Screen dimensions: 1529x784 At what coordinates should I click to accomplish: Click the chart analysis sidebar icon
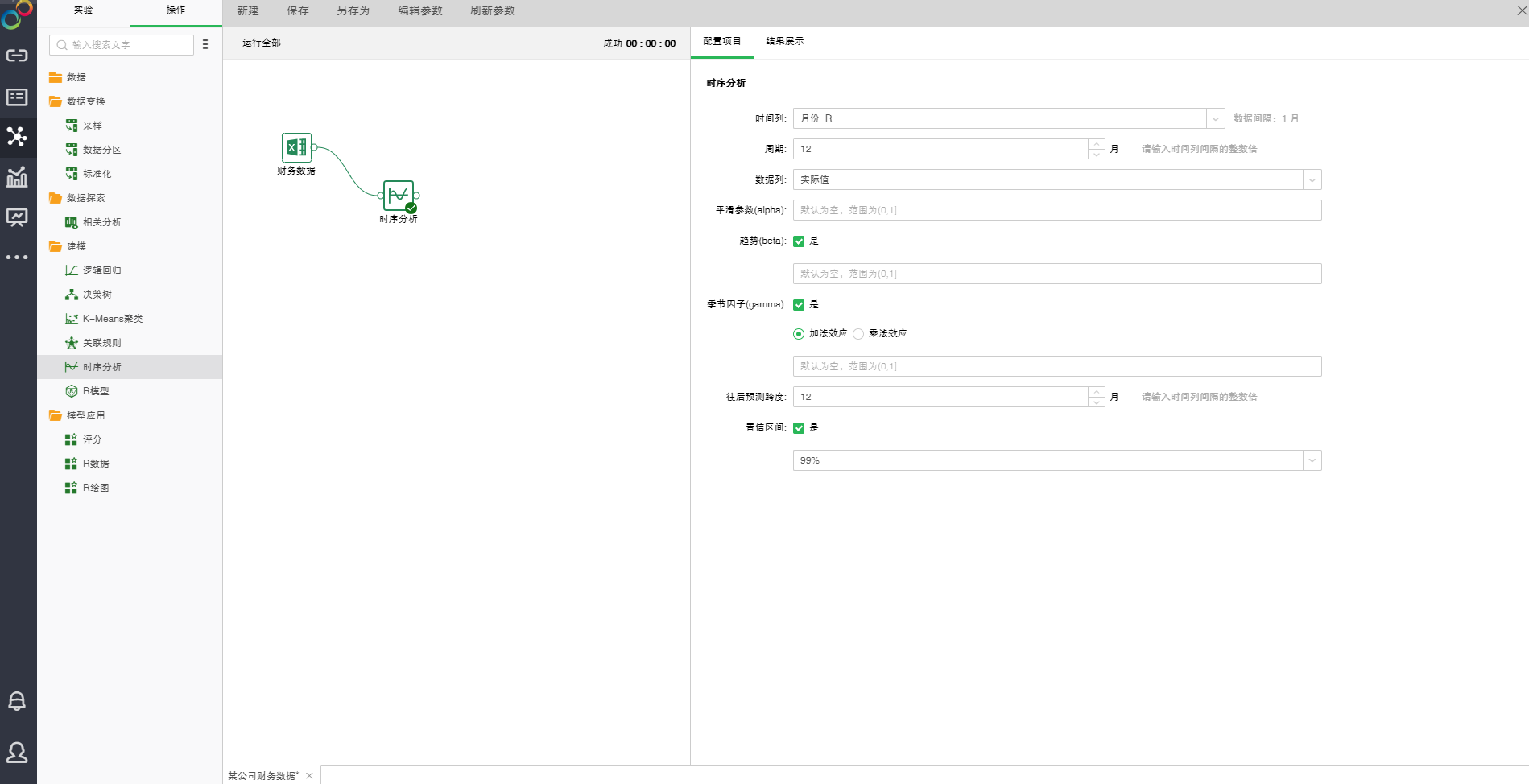coord(17,177)
